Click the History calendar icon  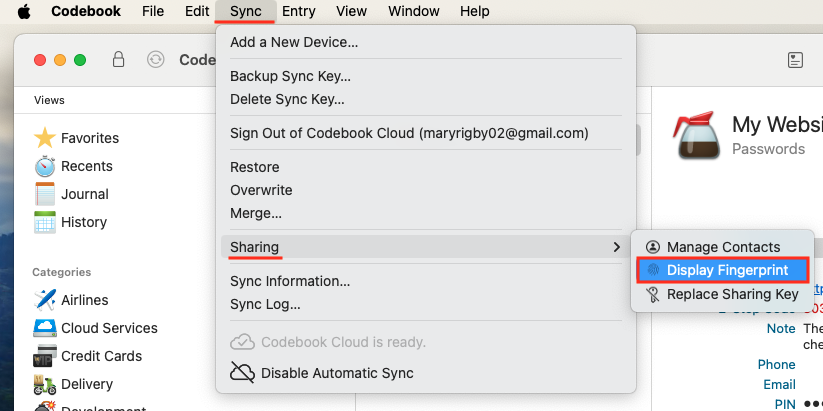(x=45, y=222)
